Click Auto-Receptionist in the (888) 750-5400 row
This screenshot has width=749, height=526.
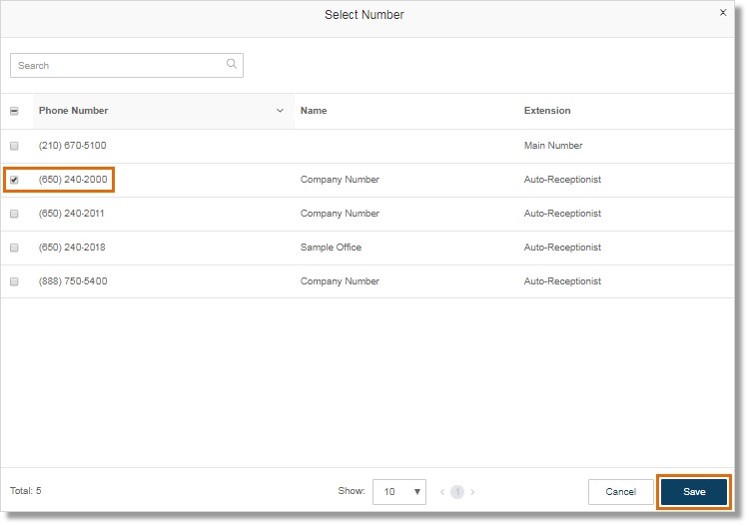pyautogui.click(x=562, y=281)
